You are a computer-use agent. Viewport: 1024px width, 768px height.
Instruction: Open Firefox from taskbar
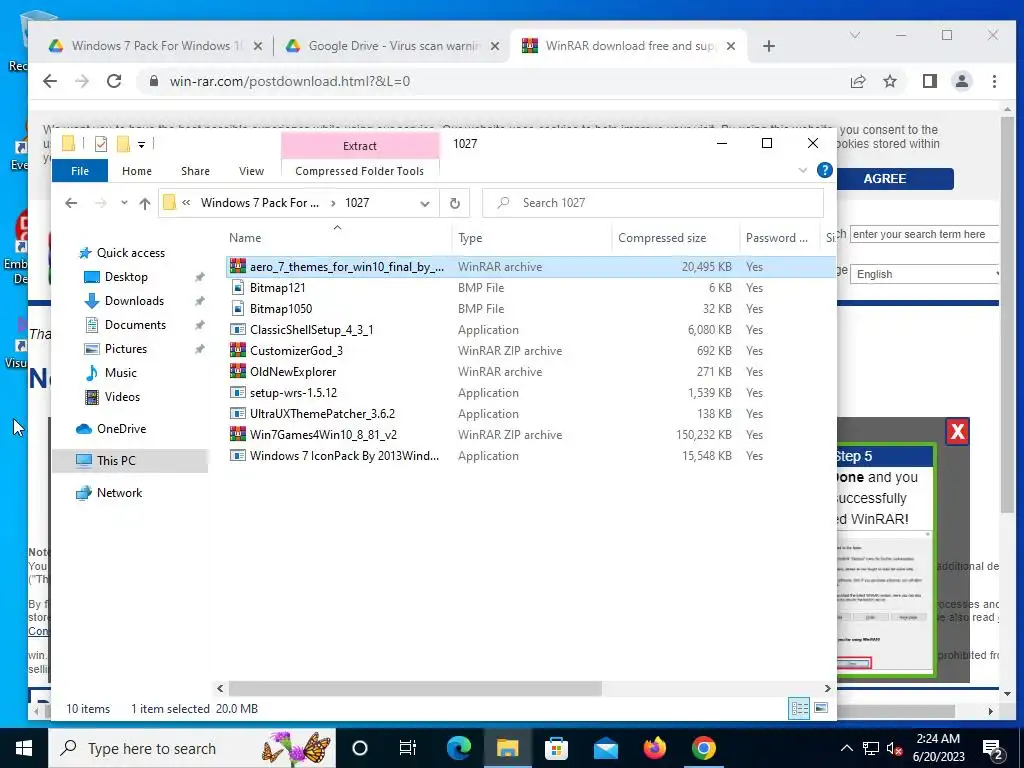pos(654,748)
